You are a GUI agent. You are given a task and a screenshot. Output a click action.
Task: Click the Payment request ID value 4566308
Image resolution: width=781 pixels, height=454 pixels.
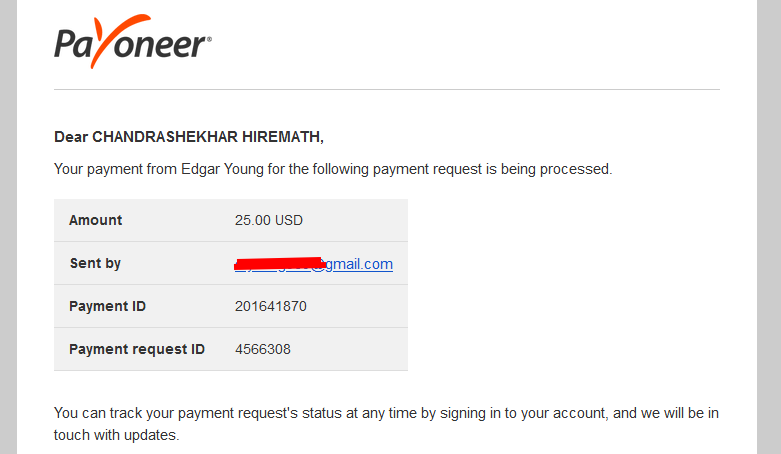[x=262, y=349]
